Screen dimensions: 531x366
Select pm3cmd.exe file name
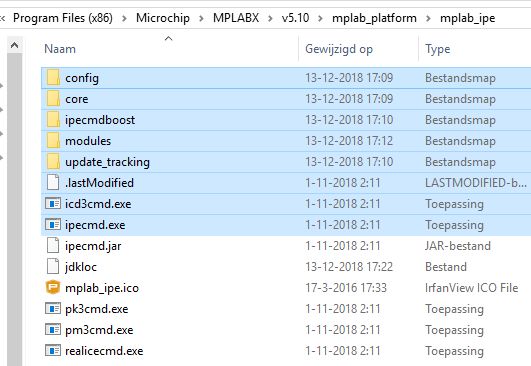99,330
